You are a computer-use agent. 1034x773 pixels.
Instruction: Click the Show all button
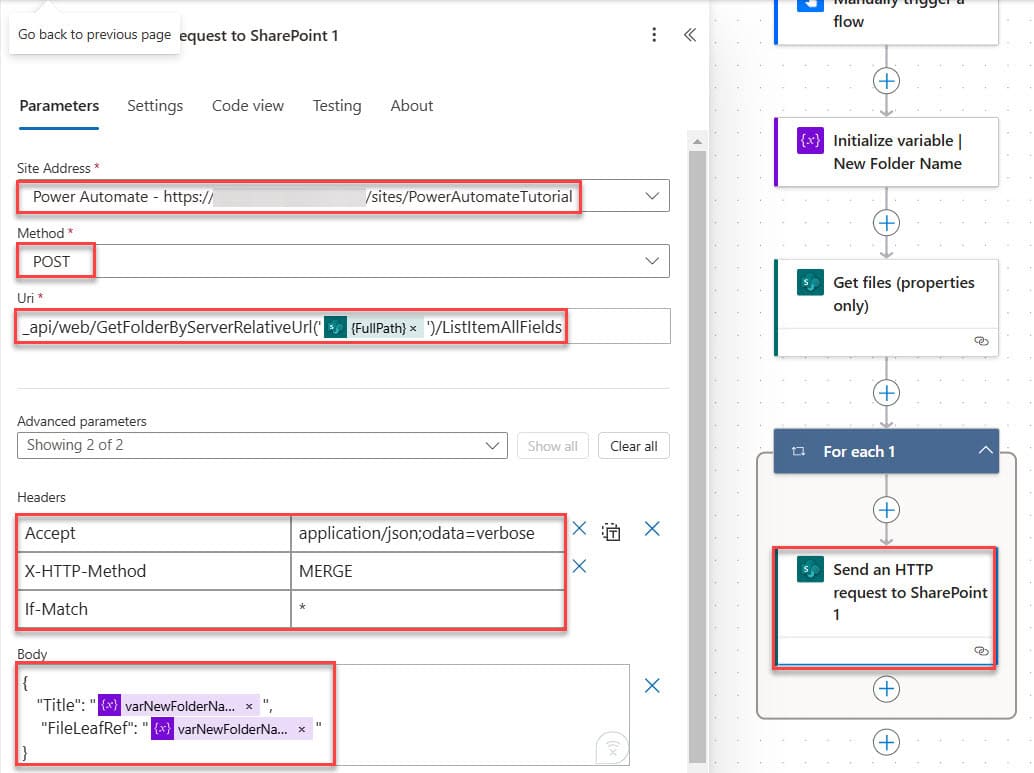(x=552, y=445)
